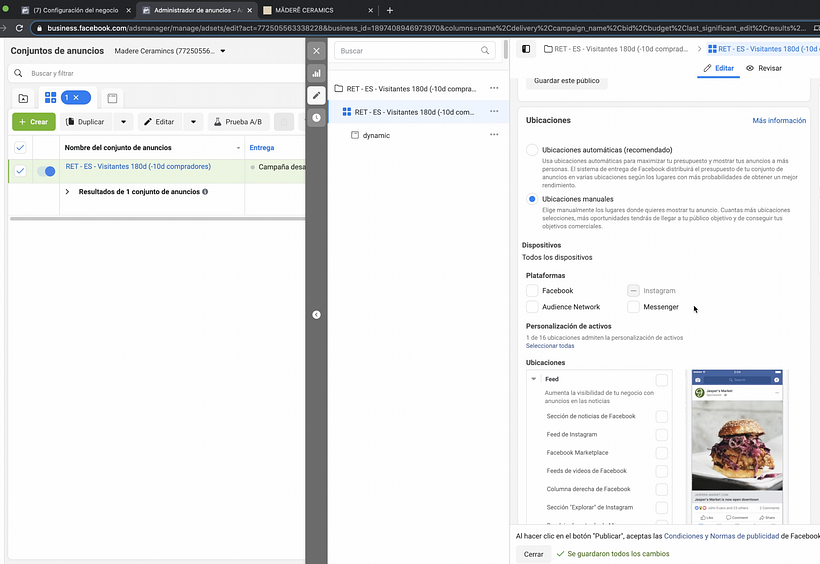The image size is (820, 564).
Task: Collapse panel with the left arrow circle
Action: 316,314
